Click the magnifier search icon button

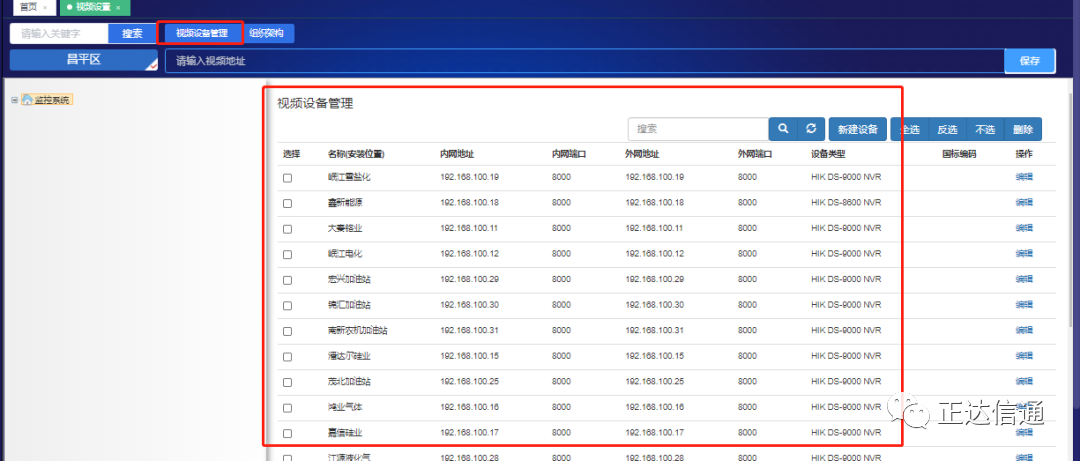pos(782,129)
